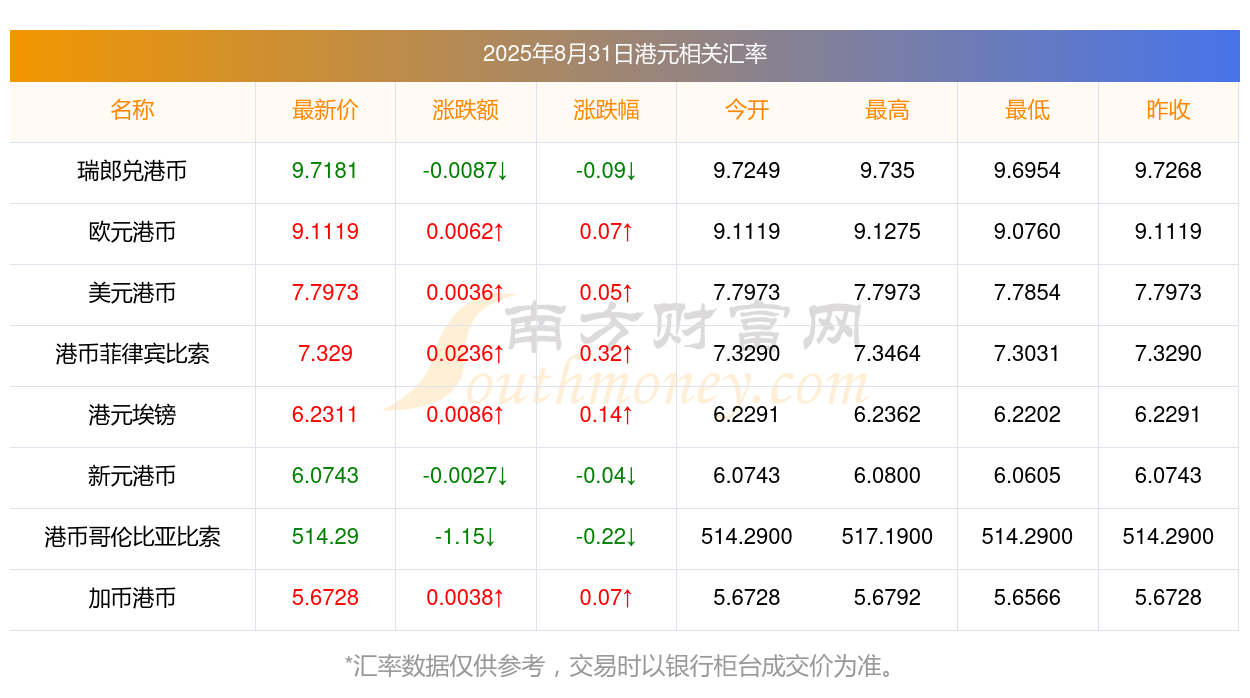Select change percent 0.14↑
Screen dimensions: 1250x698
606,415
